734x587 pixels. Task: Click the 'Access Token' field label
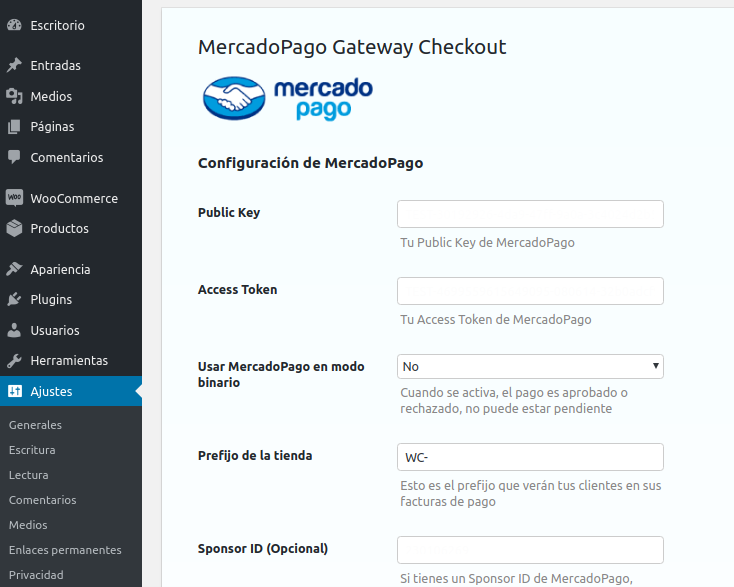237,290
